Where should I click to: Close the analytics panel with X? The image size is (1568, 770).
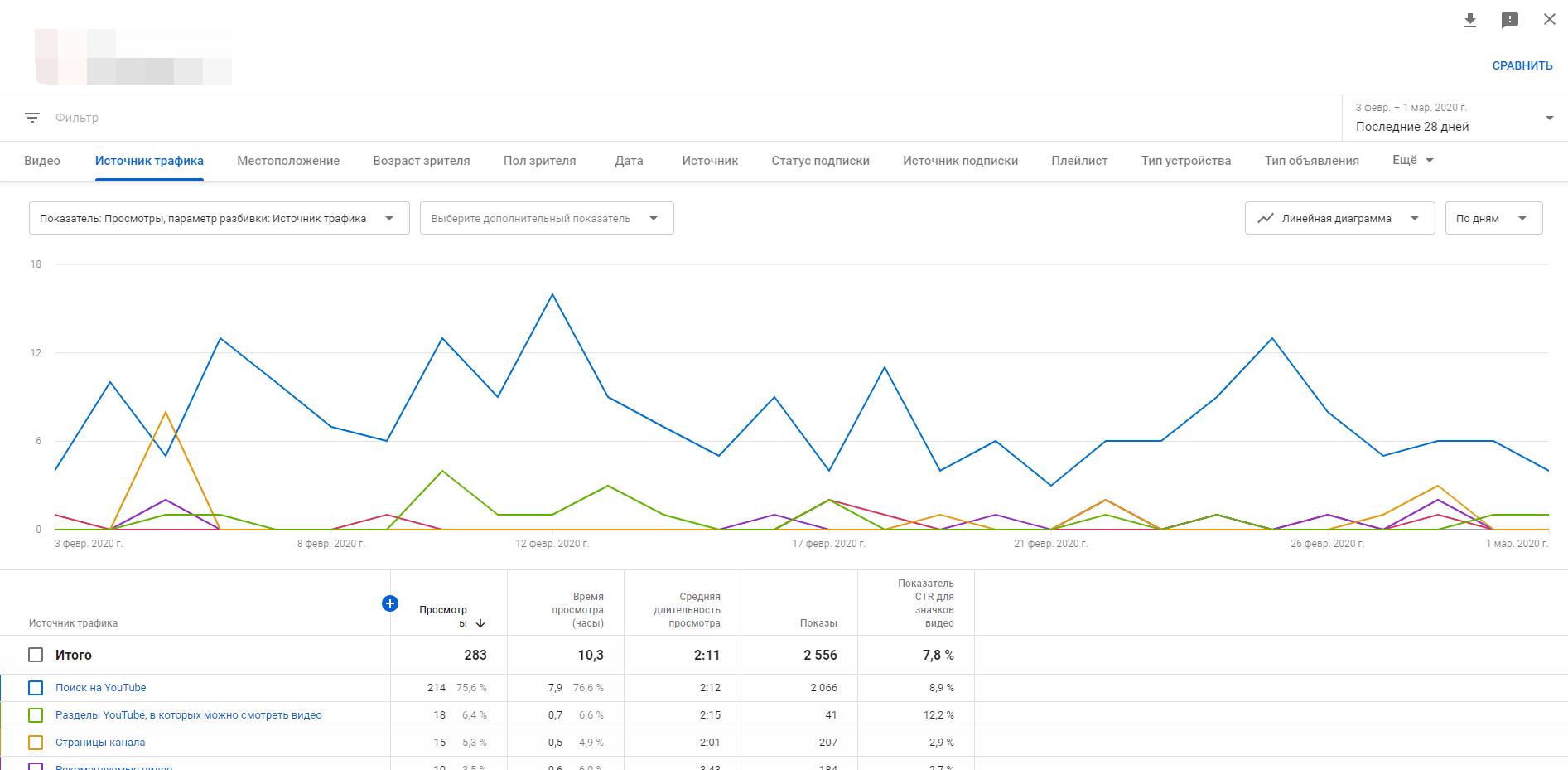(x=1549, y=19)
